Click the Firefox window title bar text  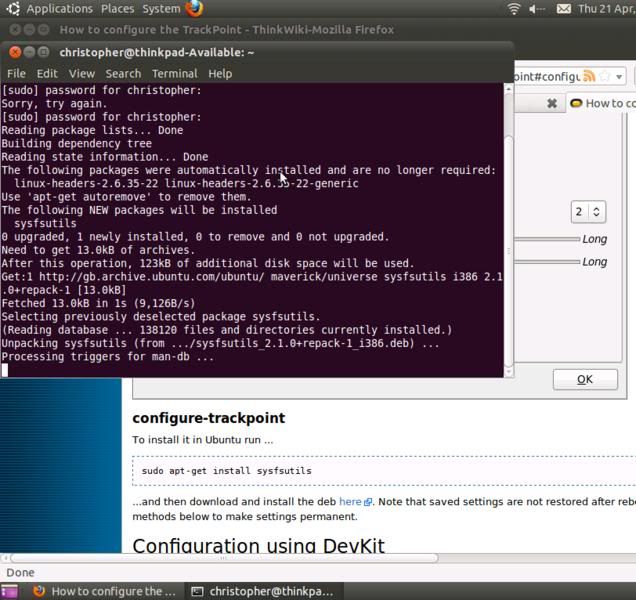(x=227, y=30)
